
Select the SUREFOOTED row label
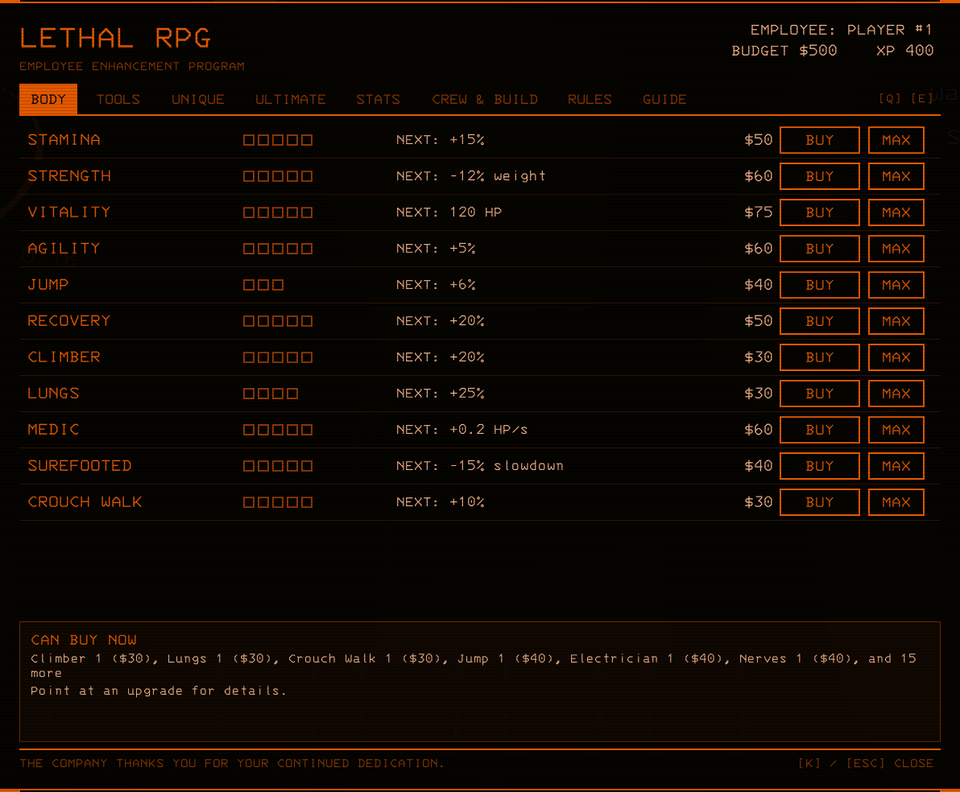[x=80, y=466]
